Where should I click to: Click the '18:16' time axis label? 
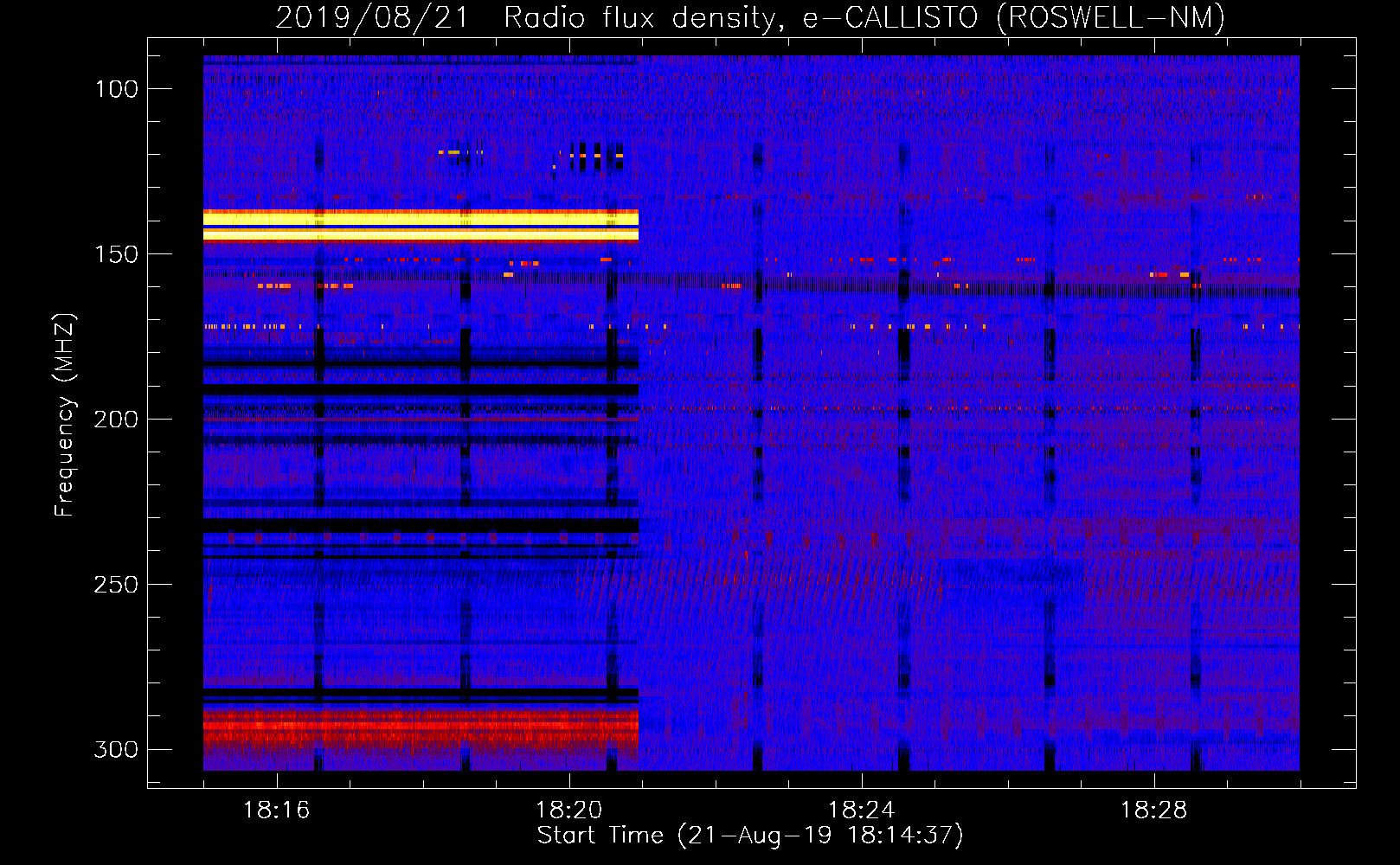(x=276, y=811)
